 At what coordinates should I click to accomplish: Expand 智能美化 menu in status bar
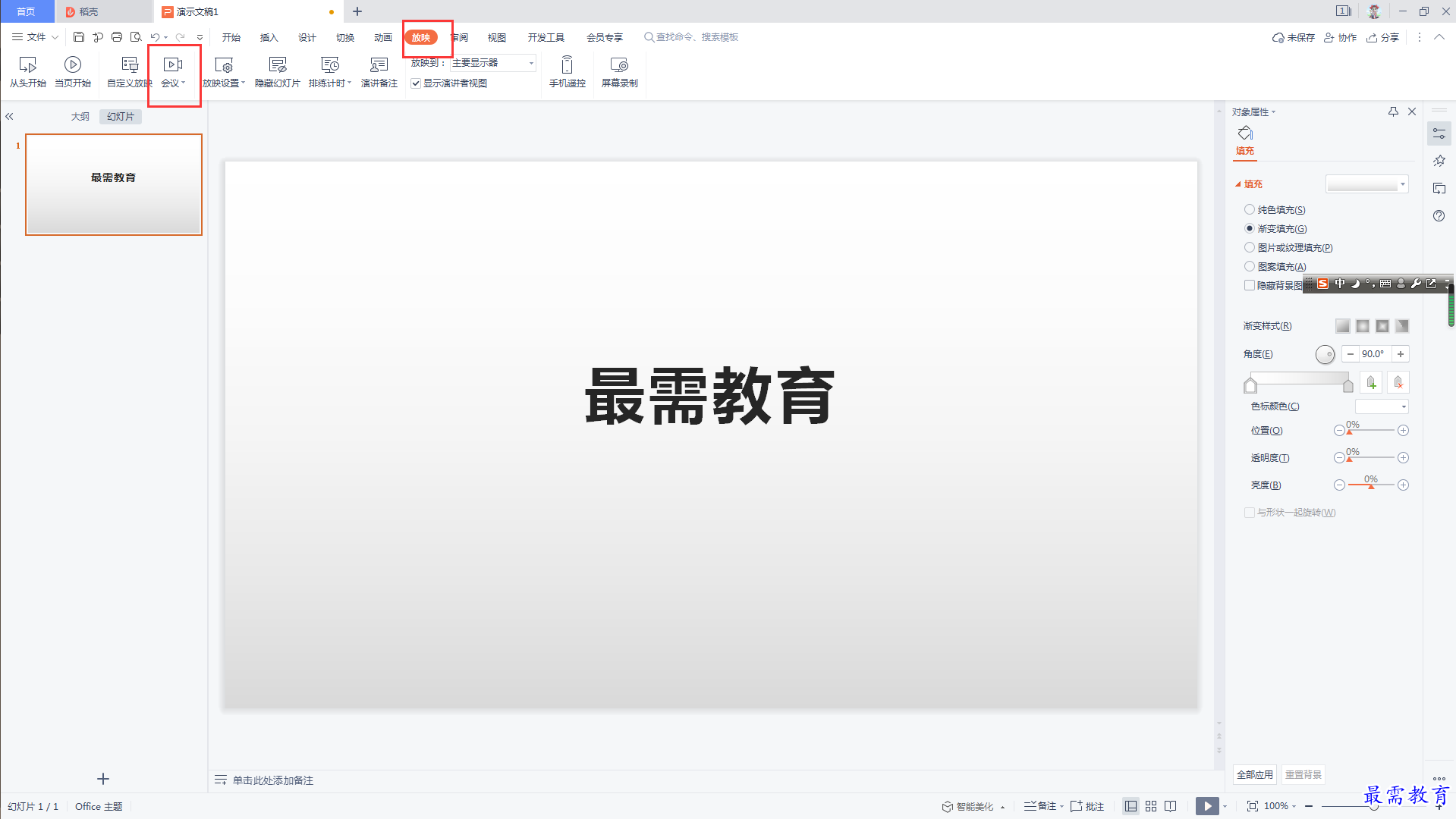click(x=974, y=806)
